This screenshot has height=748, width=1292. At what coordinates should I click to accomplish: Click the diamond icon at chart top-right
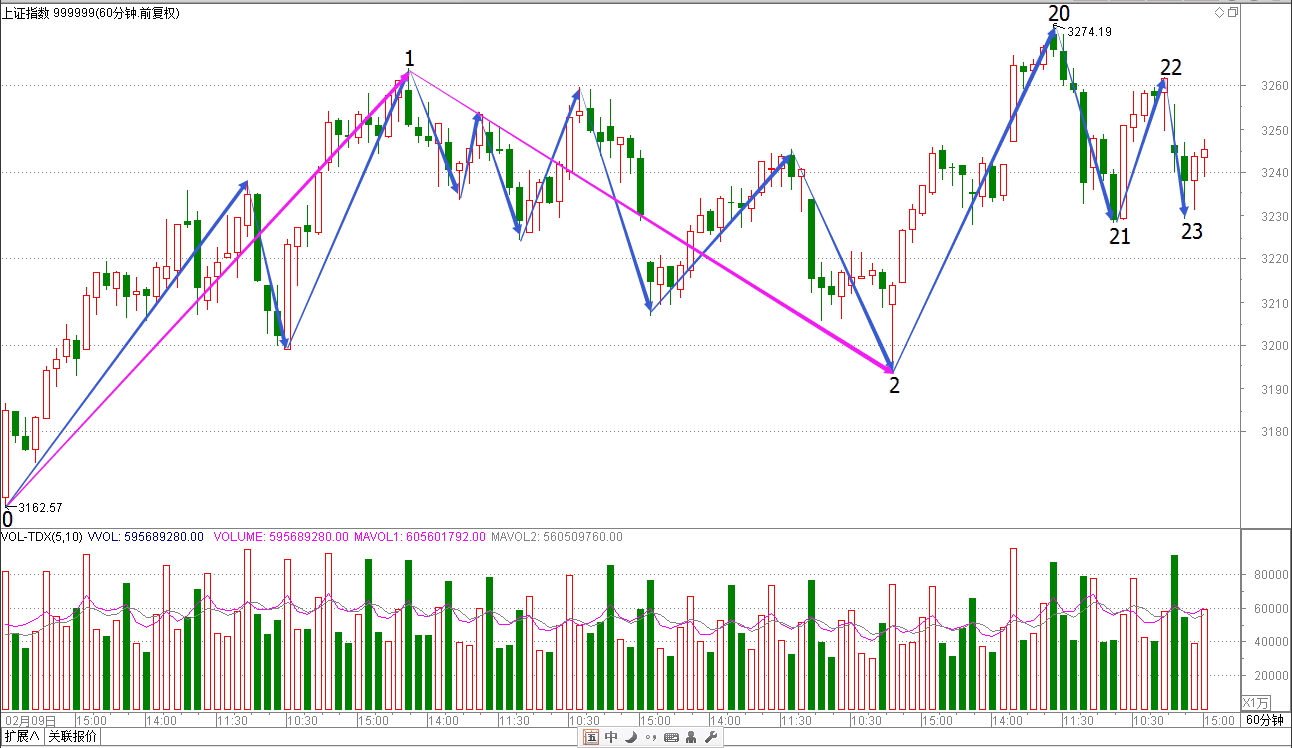tap(1219, 12)
